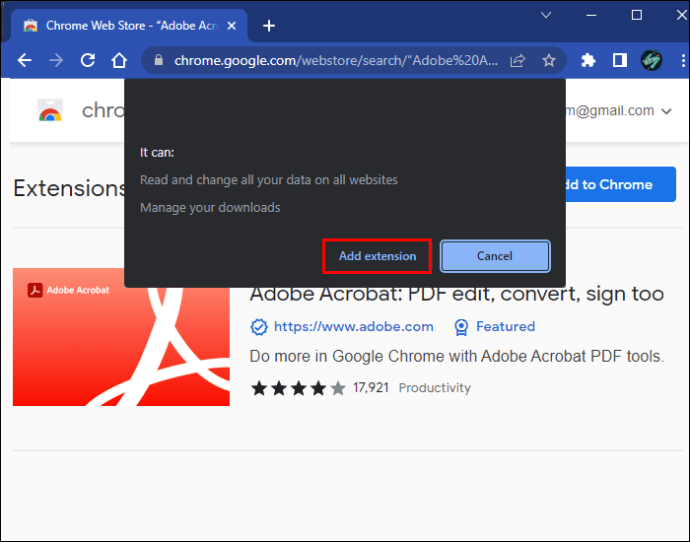This screenshot has height=542, width=690.
Task: Click the Productivity category label
Action: click(434, 388)
